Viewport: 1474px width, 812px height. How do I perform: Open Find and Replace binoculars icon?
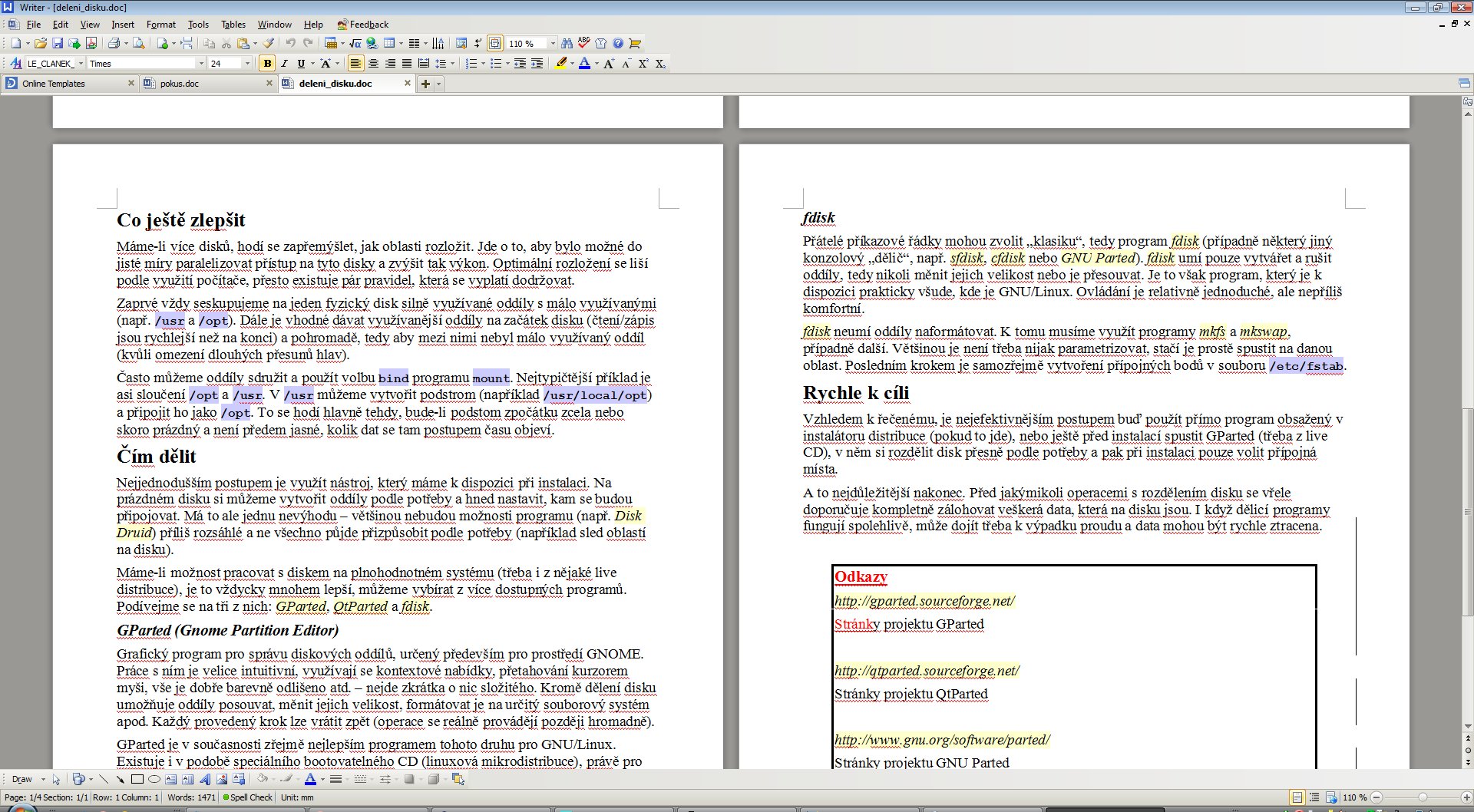(x=567, y=44)
